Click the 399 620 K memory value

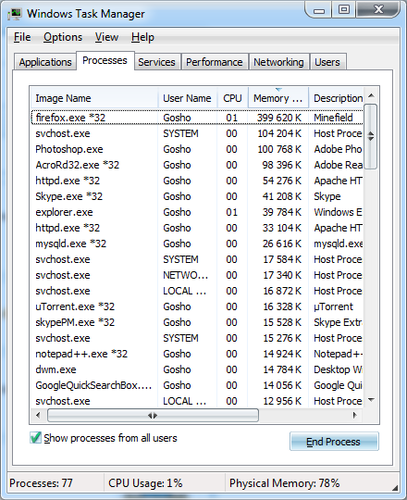[279, 117]
